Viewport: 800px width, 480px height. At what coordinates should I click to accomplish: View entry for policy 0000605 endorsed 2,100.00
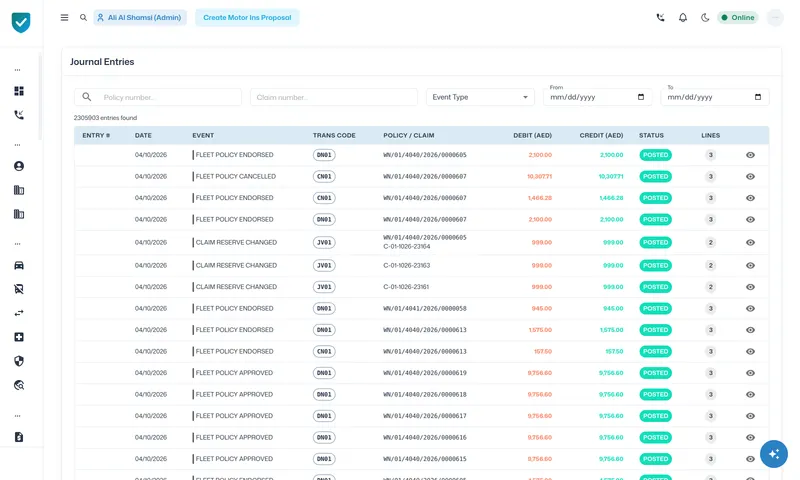click(750, 155)
